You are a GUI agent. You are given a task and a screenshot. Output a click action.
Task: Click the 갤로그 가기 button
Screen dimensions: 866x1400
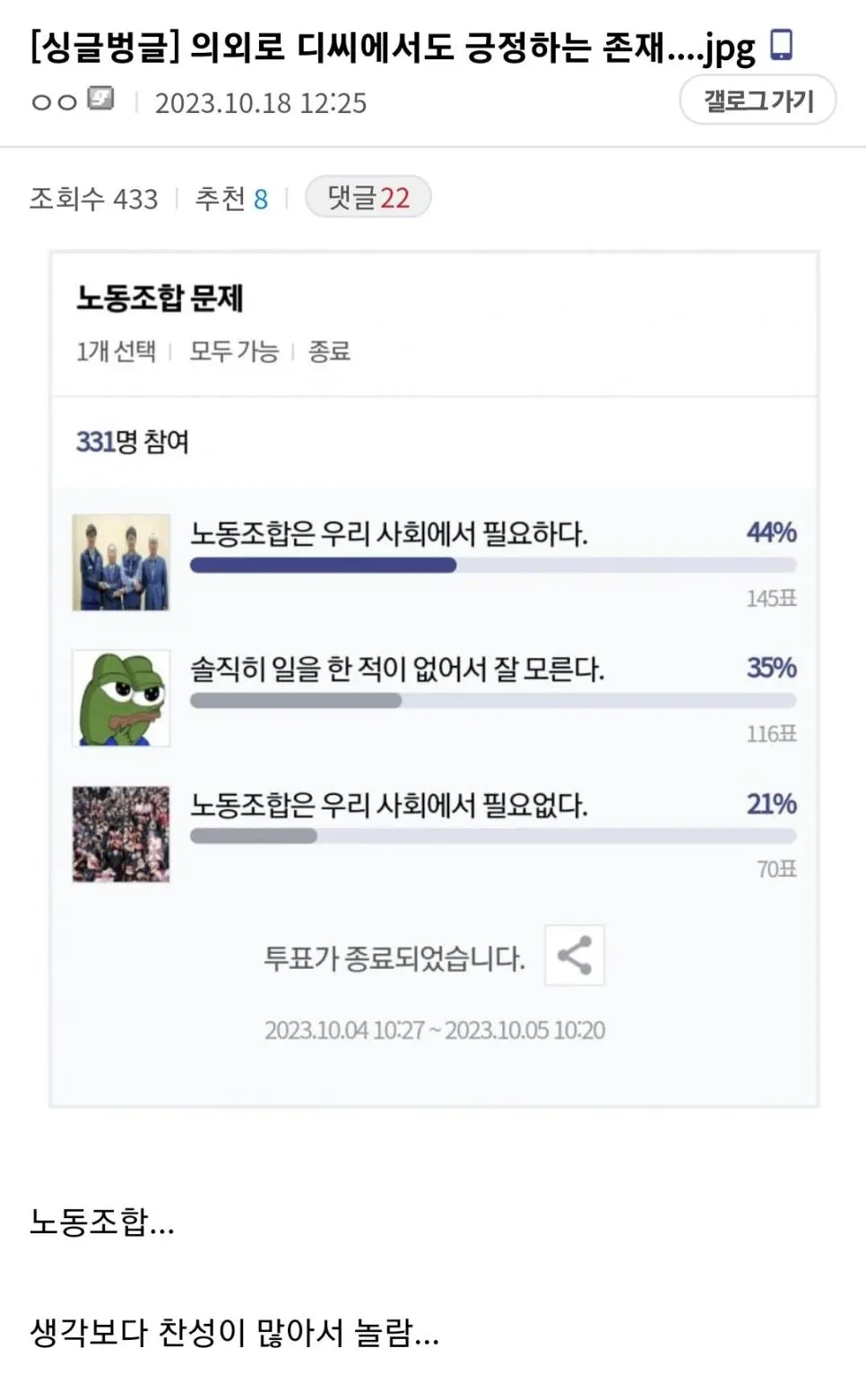pos(758,99)
